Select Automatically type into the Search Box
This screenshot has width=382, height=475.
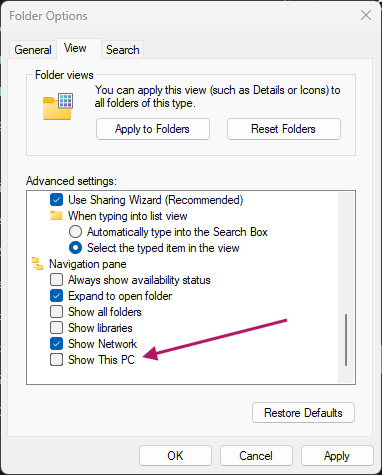point(75,232)
